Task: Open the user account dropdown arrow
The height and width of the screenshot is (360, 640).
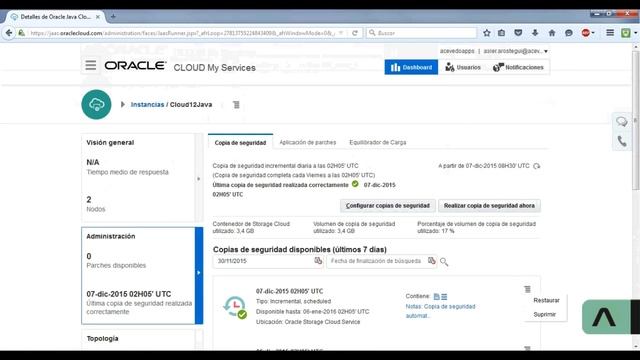Action: pyautogui.click(x=546, y=51)
